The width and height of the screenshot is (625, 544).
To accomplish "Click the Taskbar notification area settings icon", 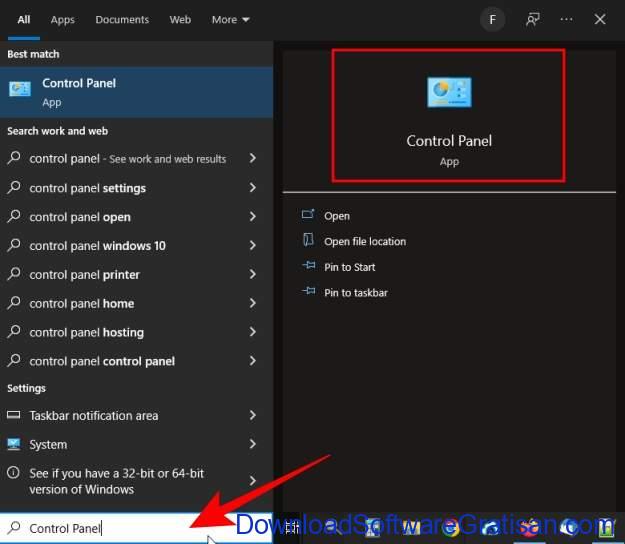I will coord(14,415).
